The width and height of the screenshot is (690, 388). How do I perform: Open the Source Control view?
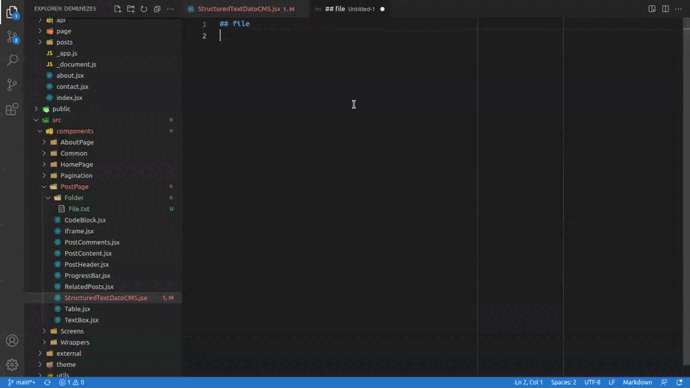(x=12, y=37)
